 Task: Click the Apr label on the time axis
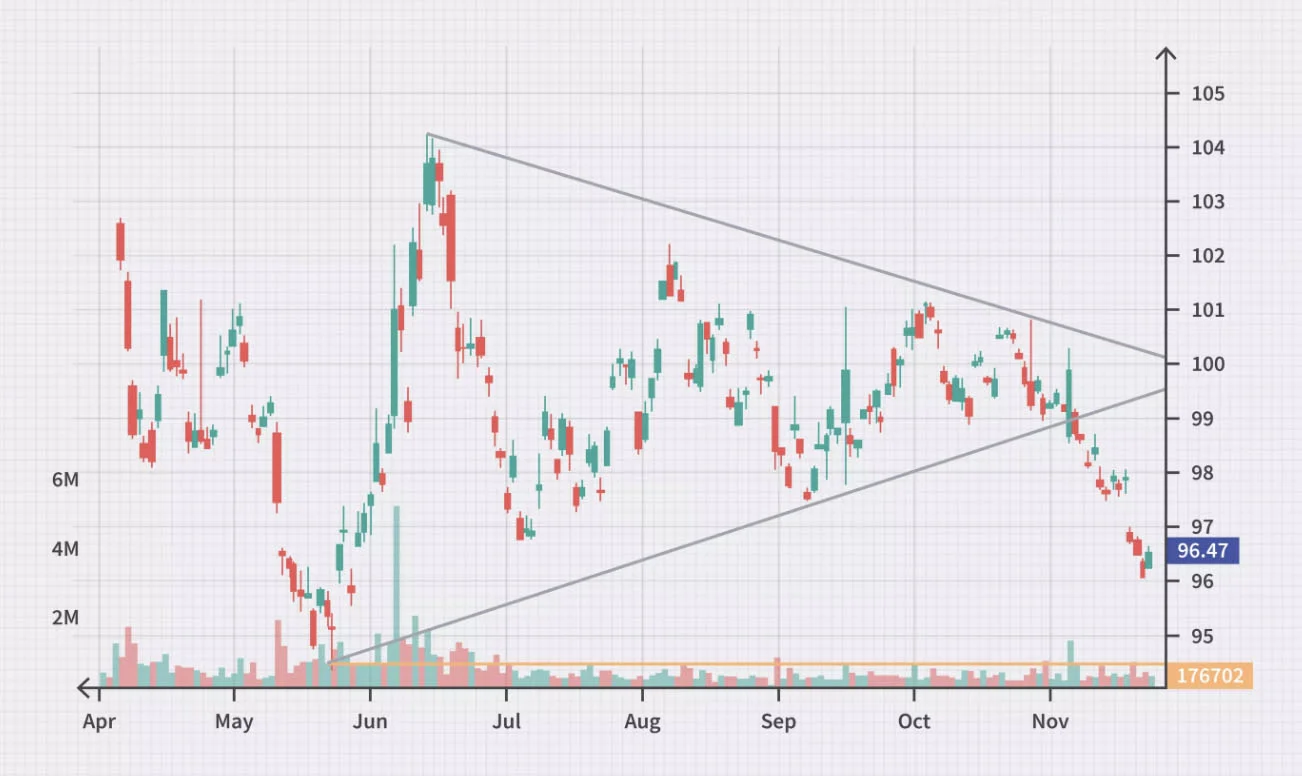point(98,721)
